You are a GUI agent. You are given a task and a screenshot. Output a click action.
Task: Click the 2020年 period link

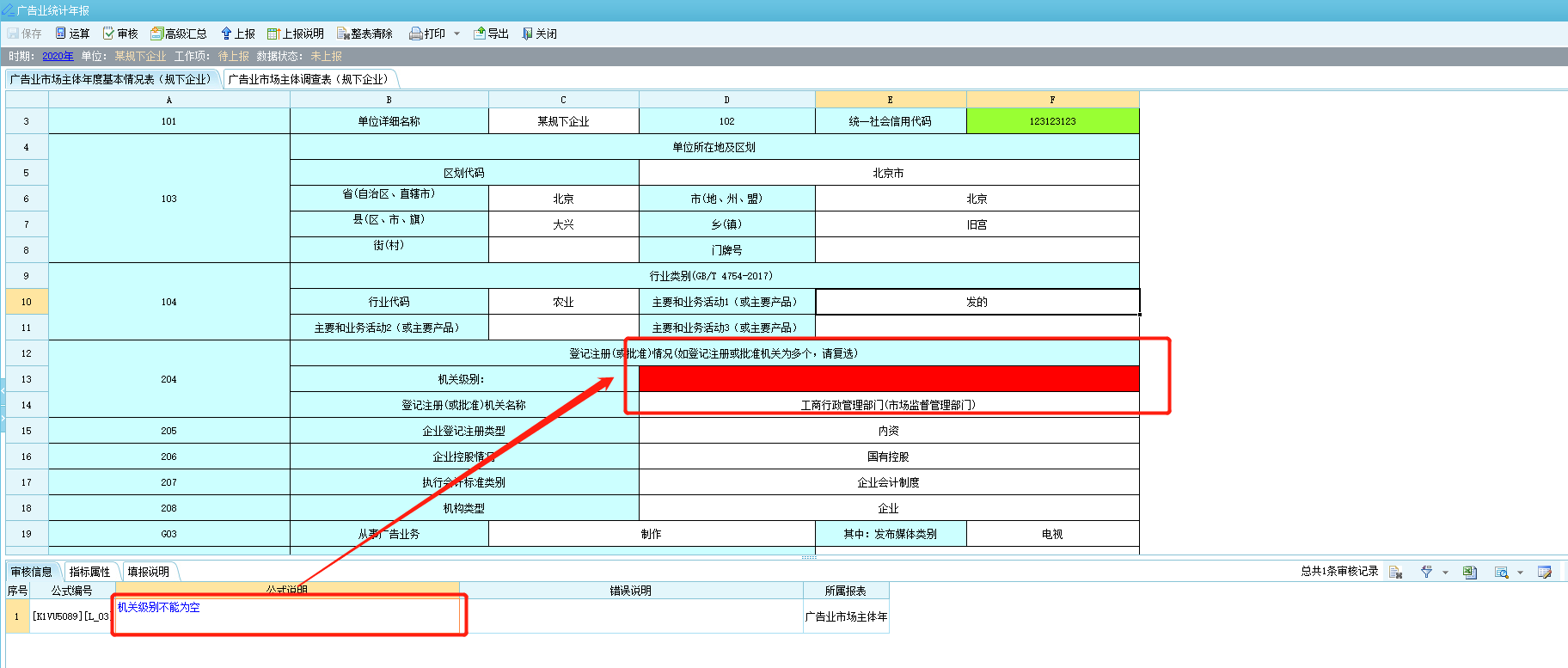58,56
